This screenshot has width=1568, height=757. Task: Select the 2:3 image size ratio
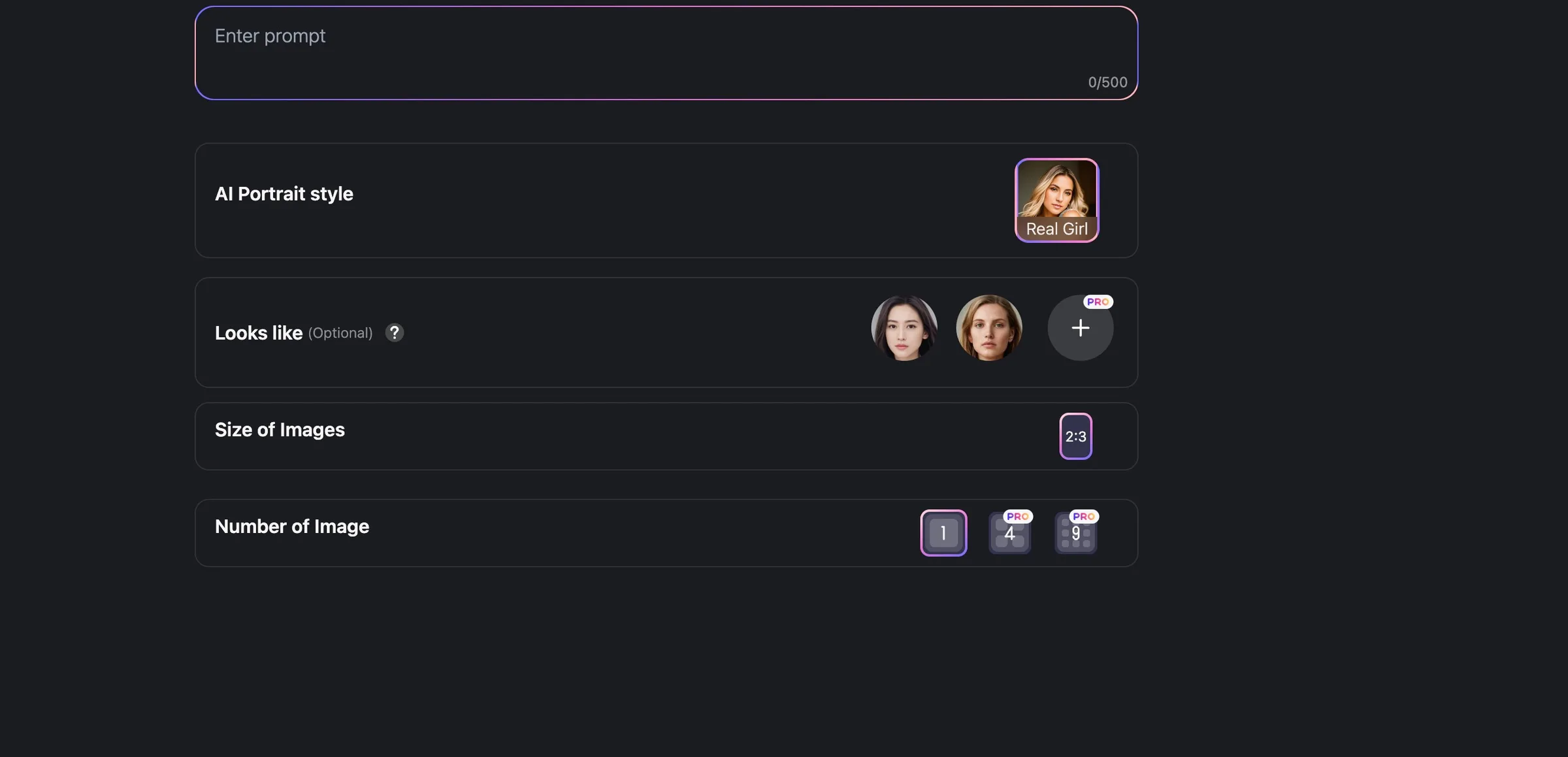click(x=1075, y=436)
